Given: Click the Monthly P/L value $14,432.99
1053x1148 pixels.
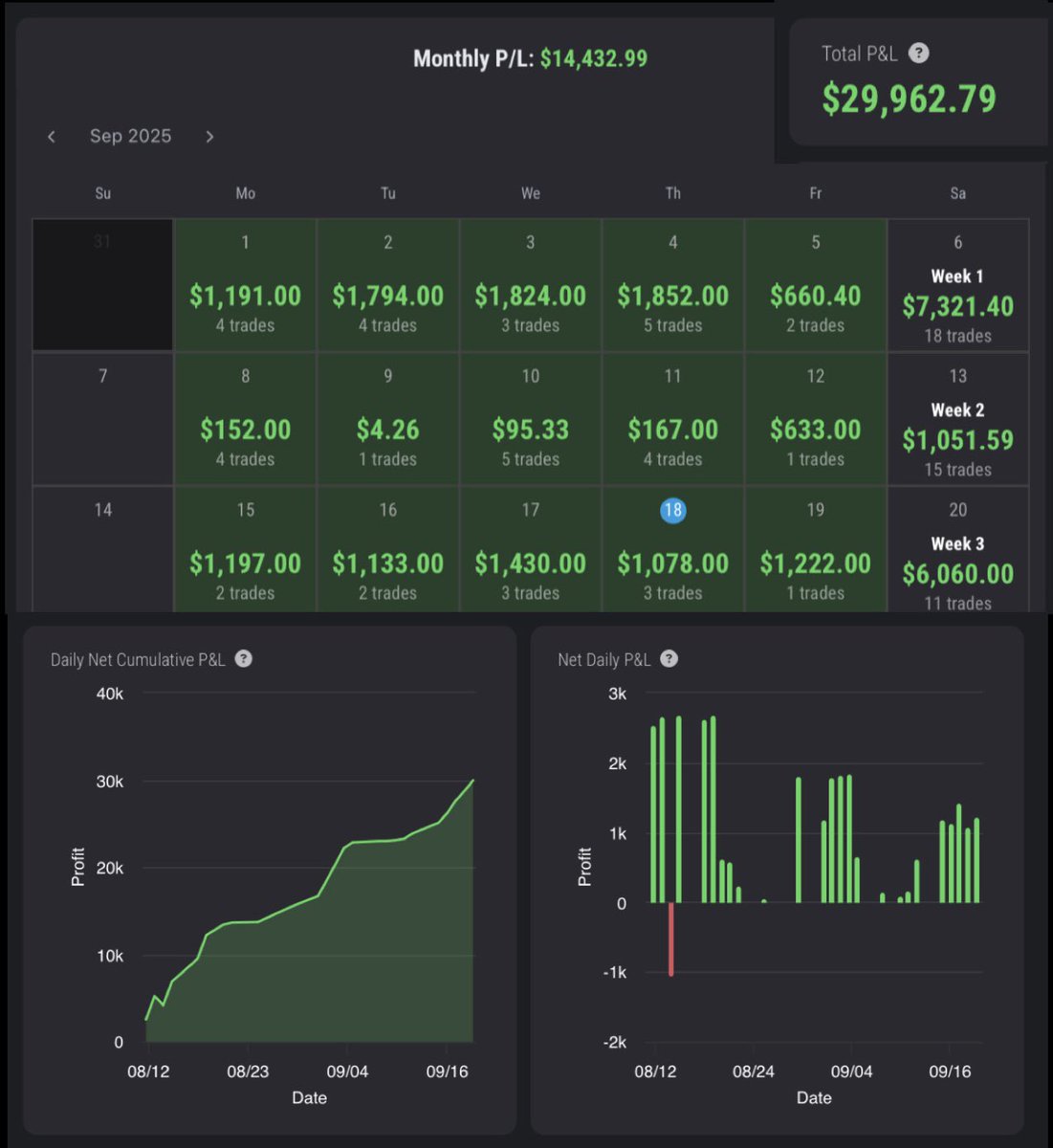Looking at the screenshot, I should pos(594,58).
